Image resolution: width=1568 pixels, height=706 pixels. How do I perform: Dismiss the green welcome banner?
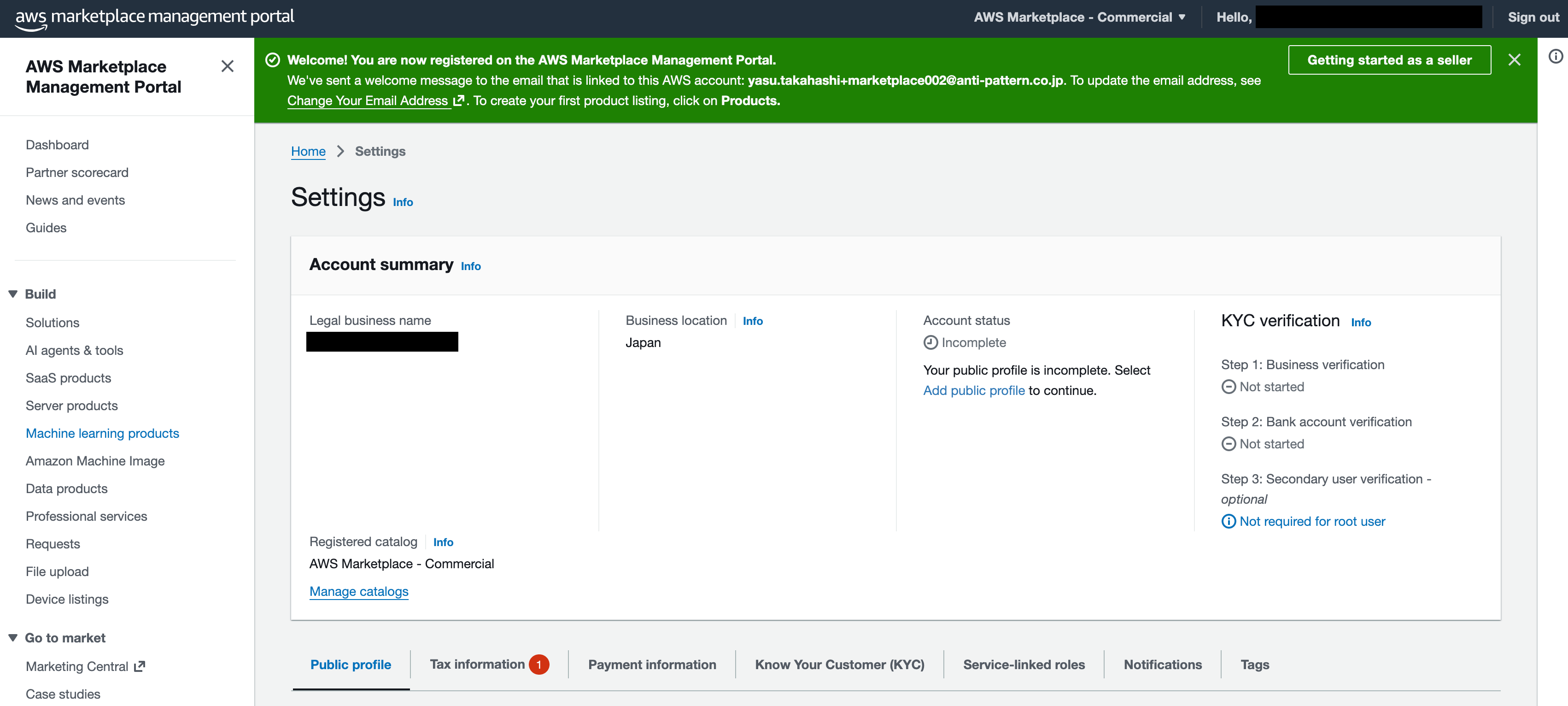[1514, 60]
